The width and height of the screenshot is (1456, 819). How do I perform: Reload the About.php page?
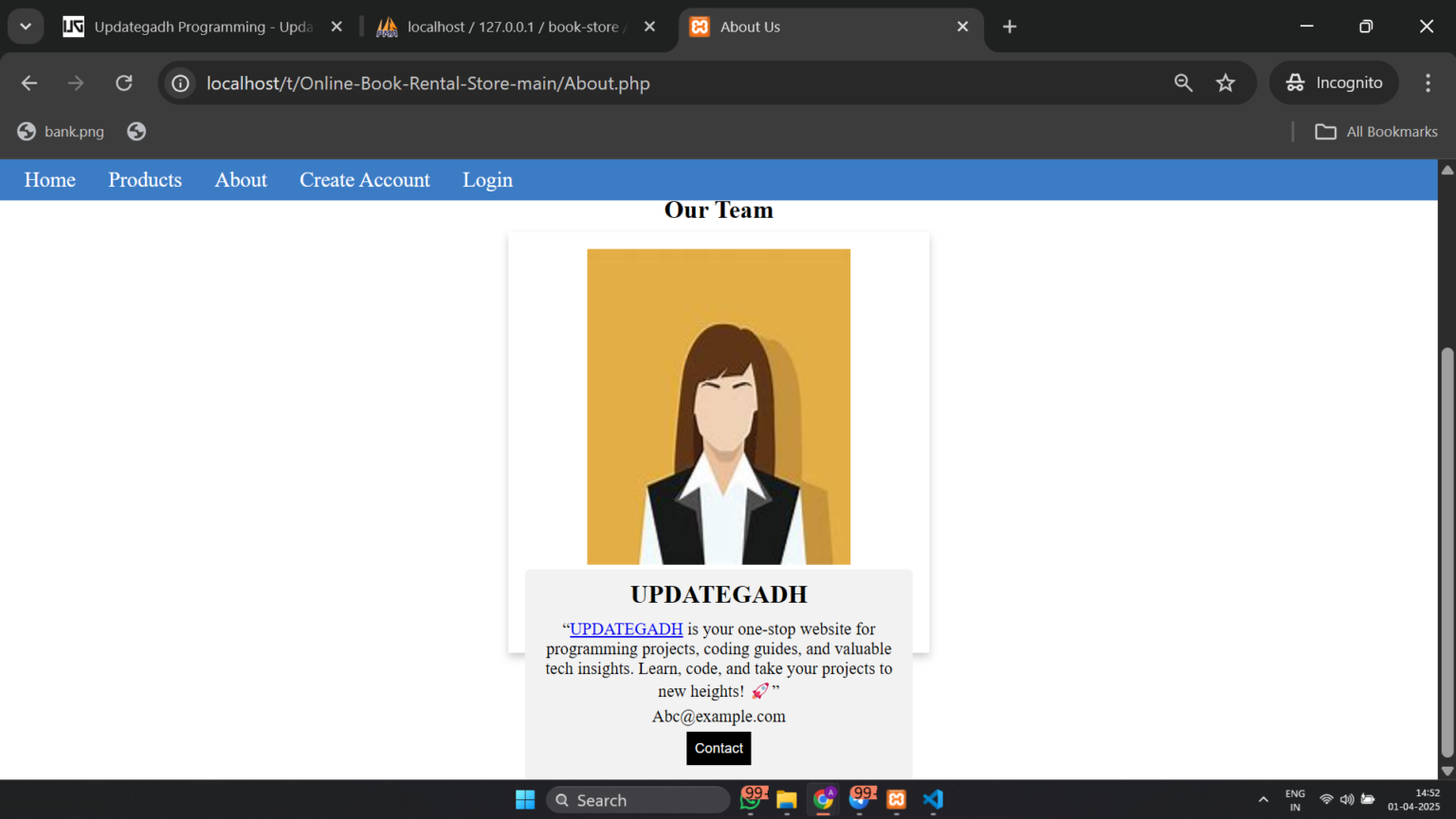123,82
